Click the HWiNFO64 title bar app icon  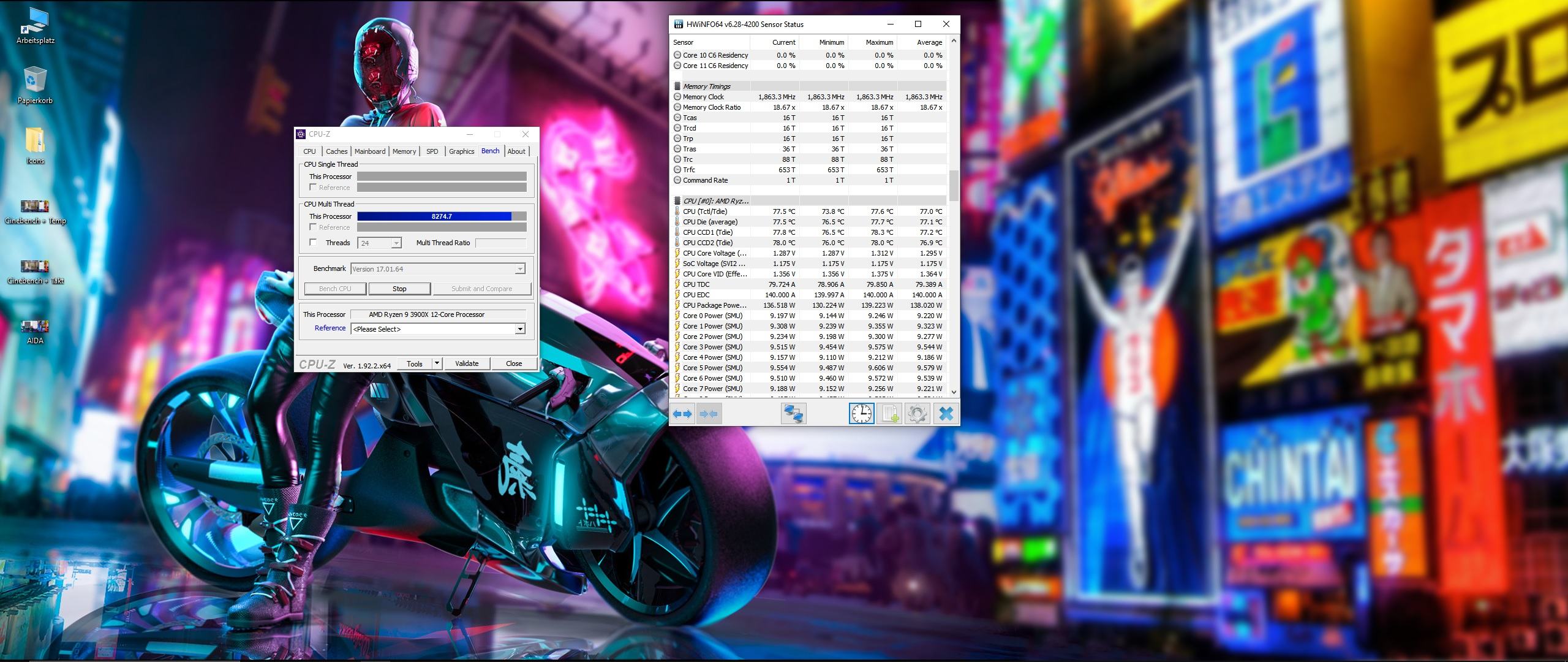(678, 25)
